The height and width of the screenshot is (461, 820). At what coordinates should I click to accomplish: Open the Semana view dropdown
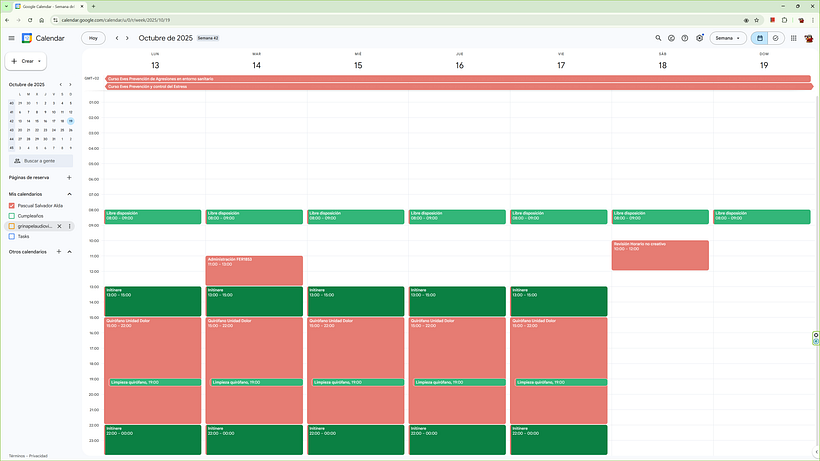pos(728,38)
